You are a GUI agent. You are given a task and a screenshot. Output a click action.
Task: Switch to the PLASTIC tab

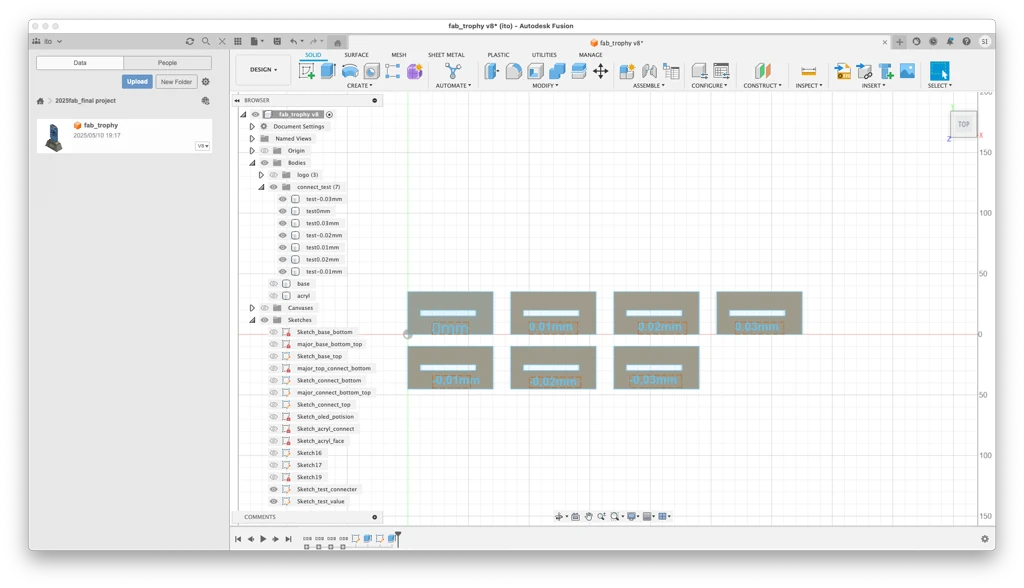tap(498, 55)
